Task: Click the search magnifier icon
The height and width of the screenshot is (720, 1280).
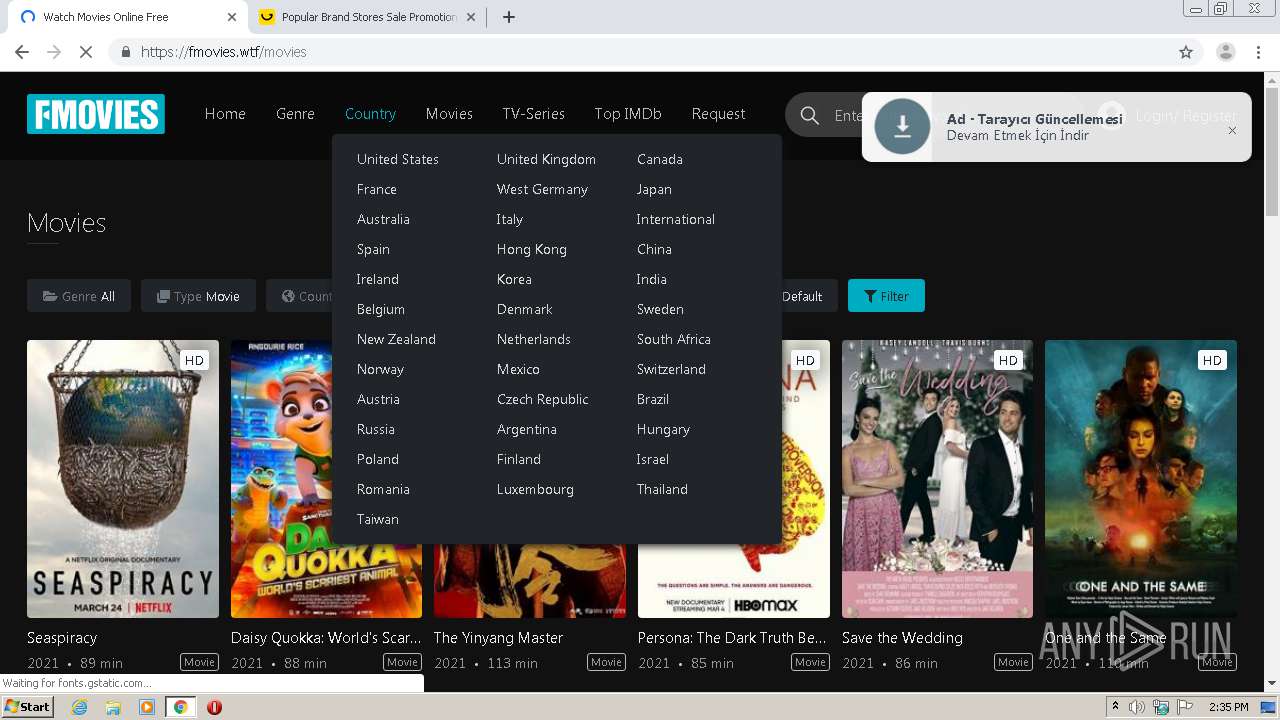Action: tap(810, 116)
